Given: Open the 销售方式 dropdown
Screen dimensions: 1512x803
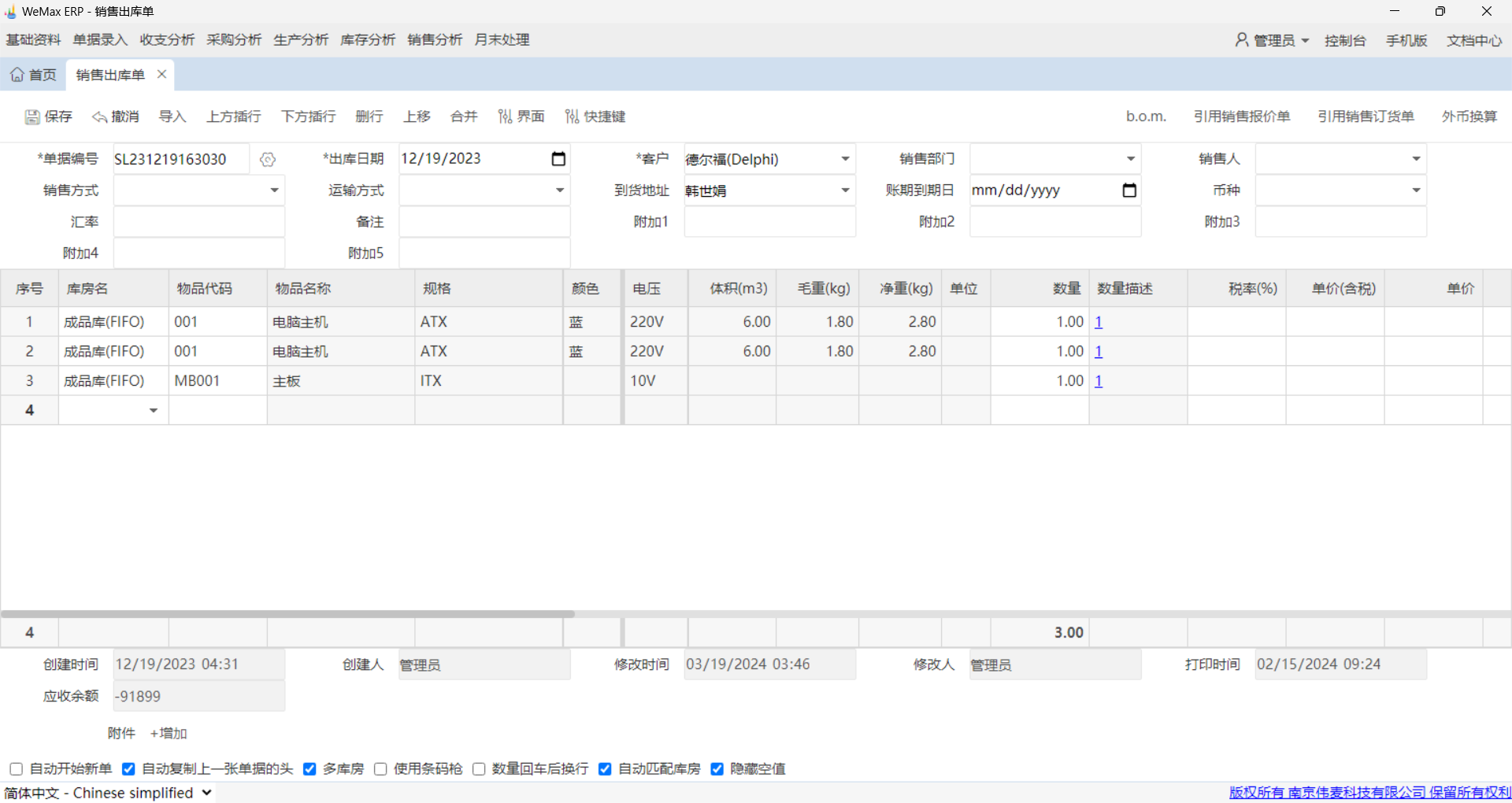Looking at the screenshot, I should (x=274, y=191).
